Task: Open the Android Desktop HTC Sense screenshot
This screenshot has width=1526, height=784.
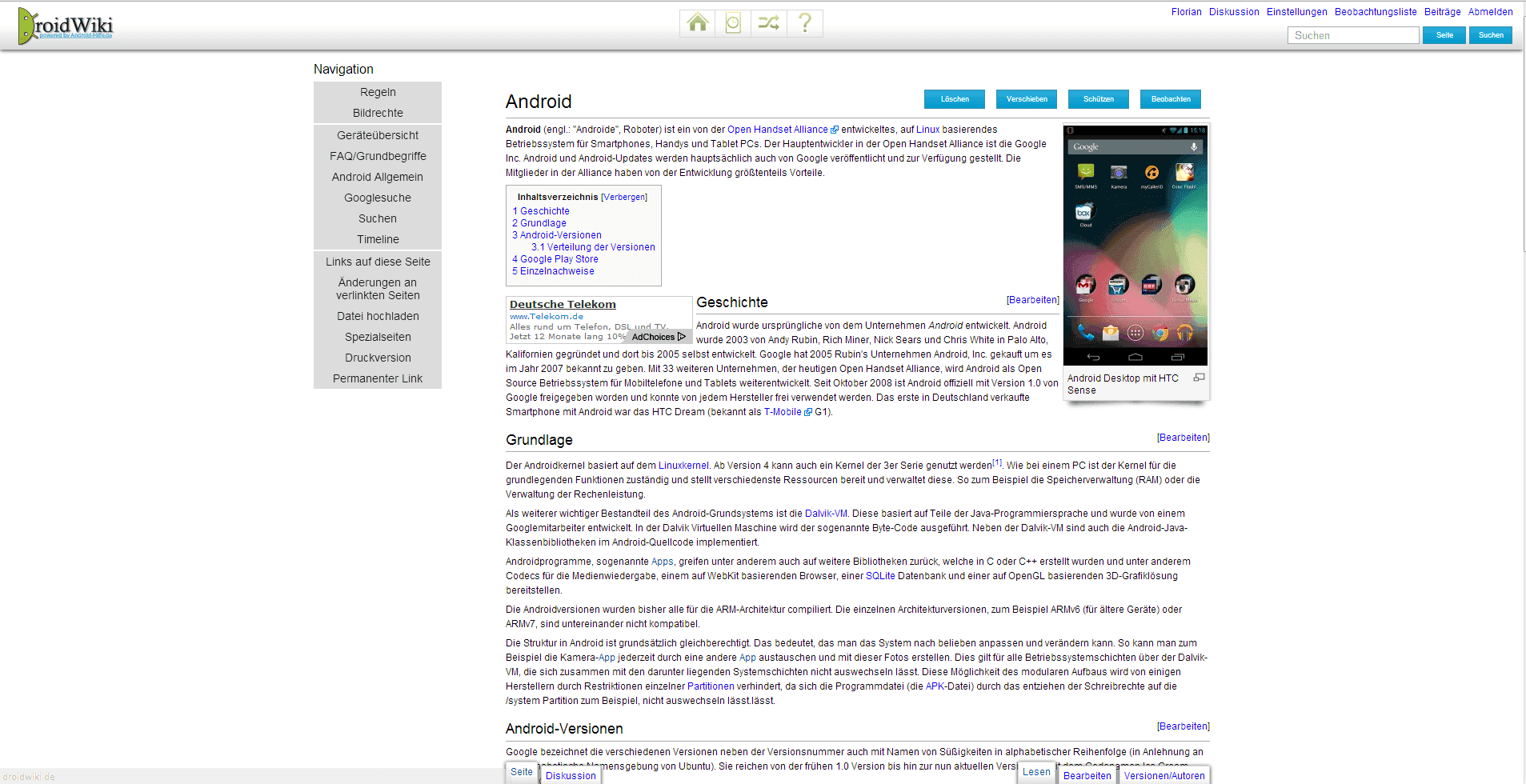Action: click(1135, 246)
